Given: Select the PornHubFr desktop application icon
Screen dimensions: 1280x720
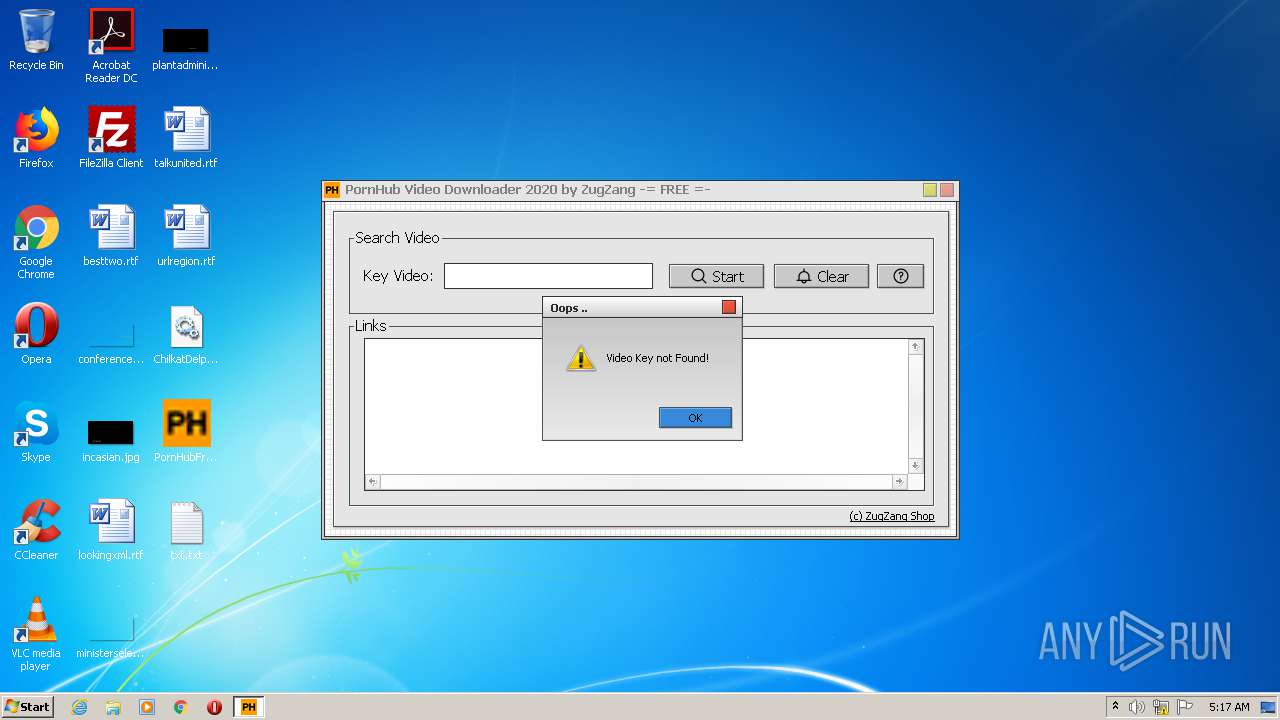Looking at the screenshot, I should point(186,432).
